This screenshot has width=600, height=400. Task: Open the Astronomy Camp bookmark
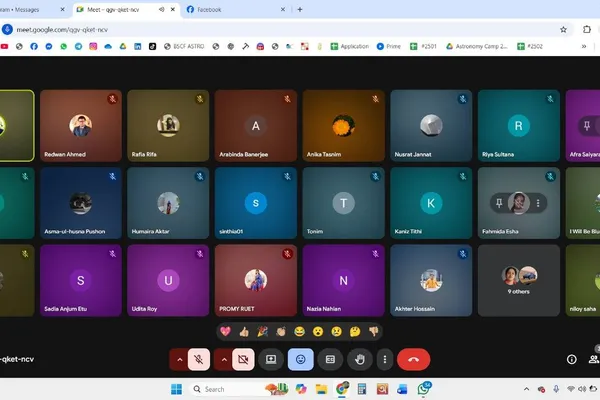[x=477, y=46]
